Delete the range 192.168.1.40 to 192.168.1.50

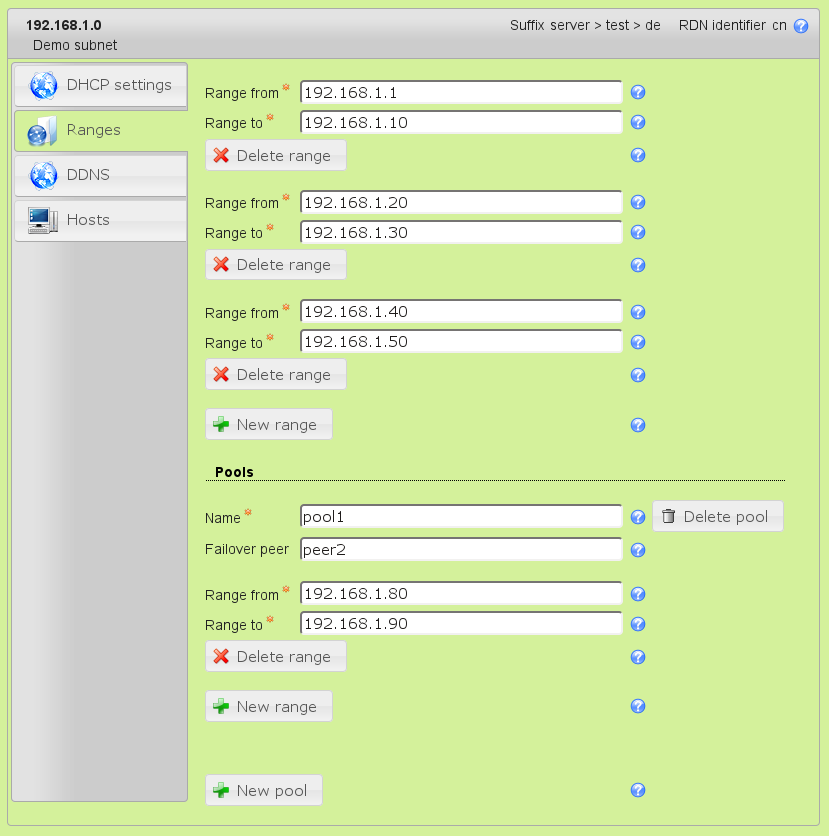click(x=275, y=375)
